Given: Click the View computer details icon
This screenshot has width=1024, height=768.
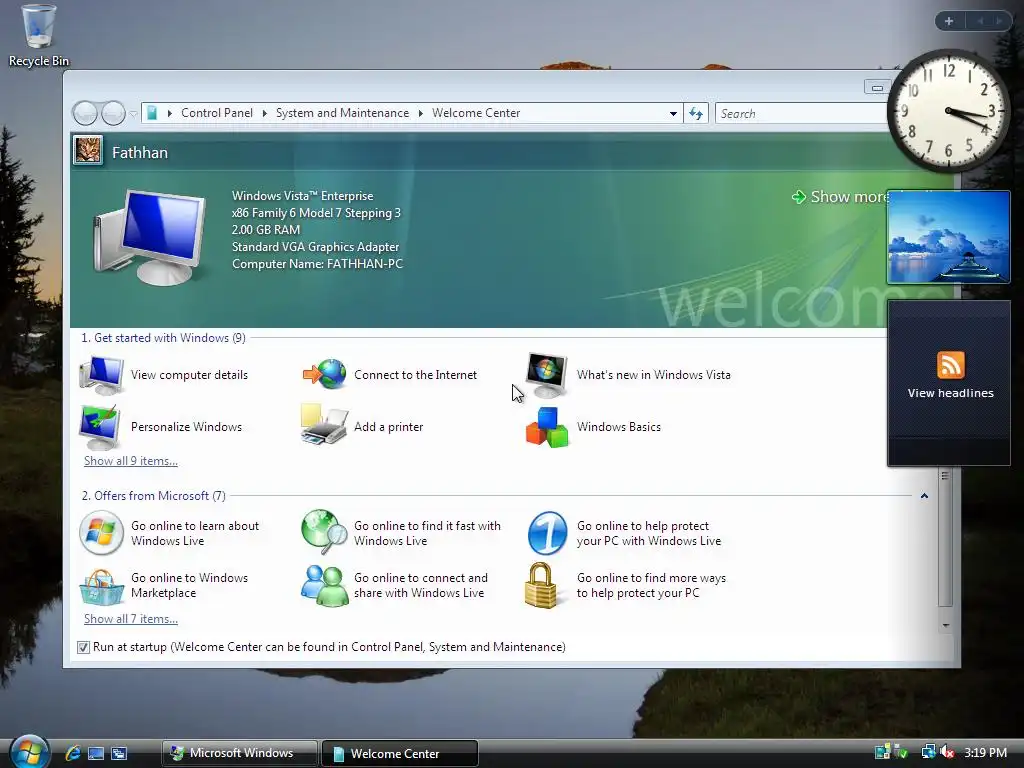Looking at the screenshot, I should click(x=101, y=375).
